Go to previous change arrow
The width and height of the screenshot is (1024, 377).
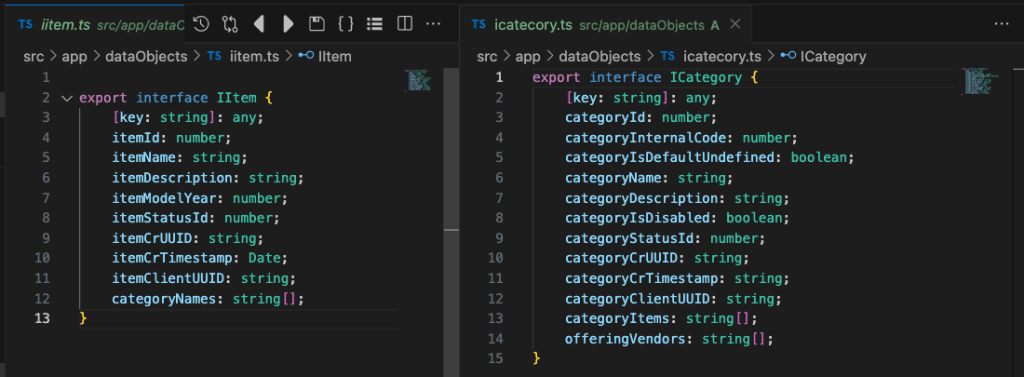pos(259,24)
